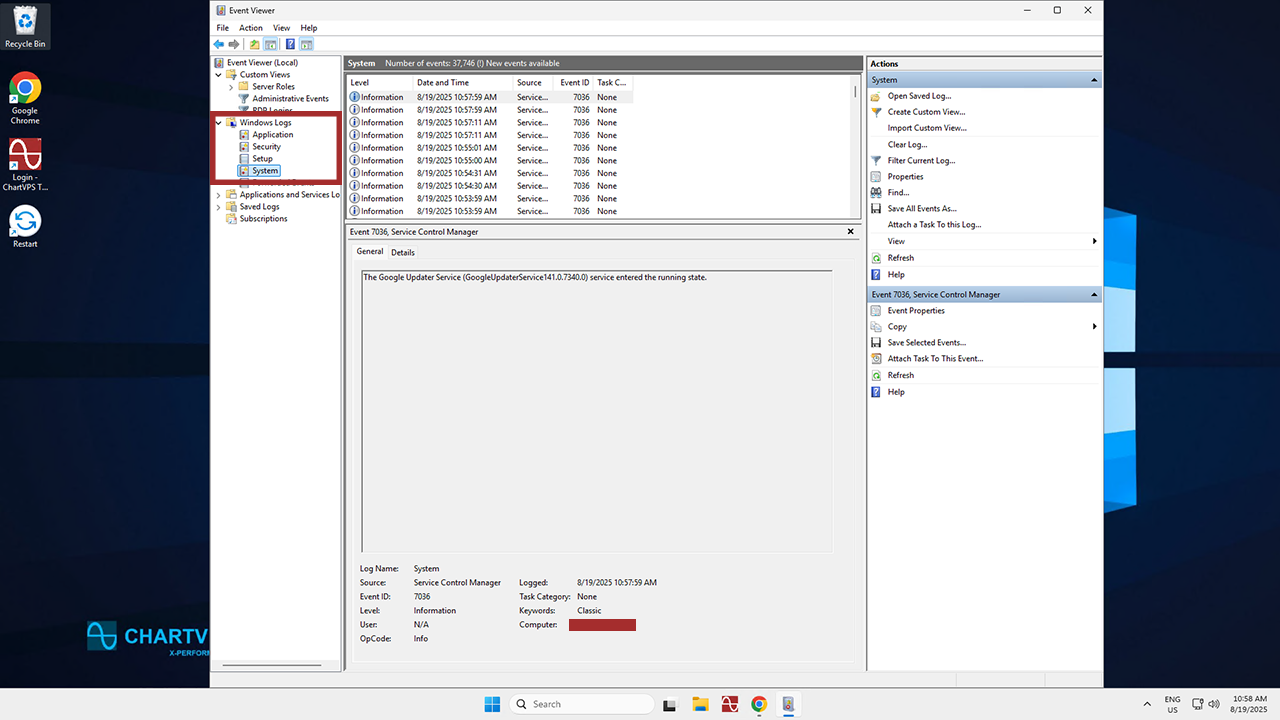Sort events by Date and Time column
The image size is (1280, 720).
click(x=442, y=83)
